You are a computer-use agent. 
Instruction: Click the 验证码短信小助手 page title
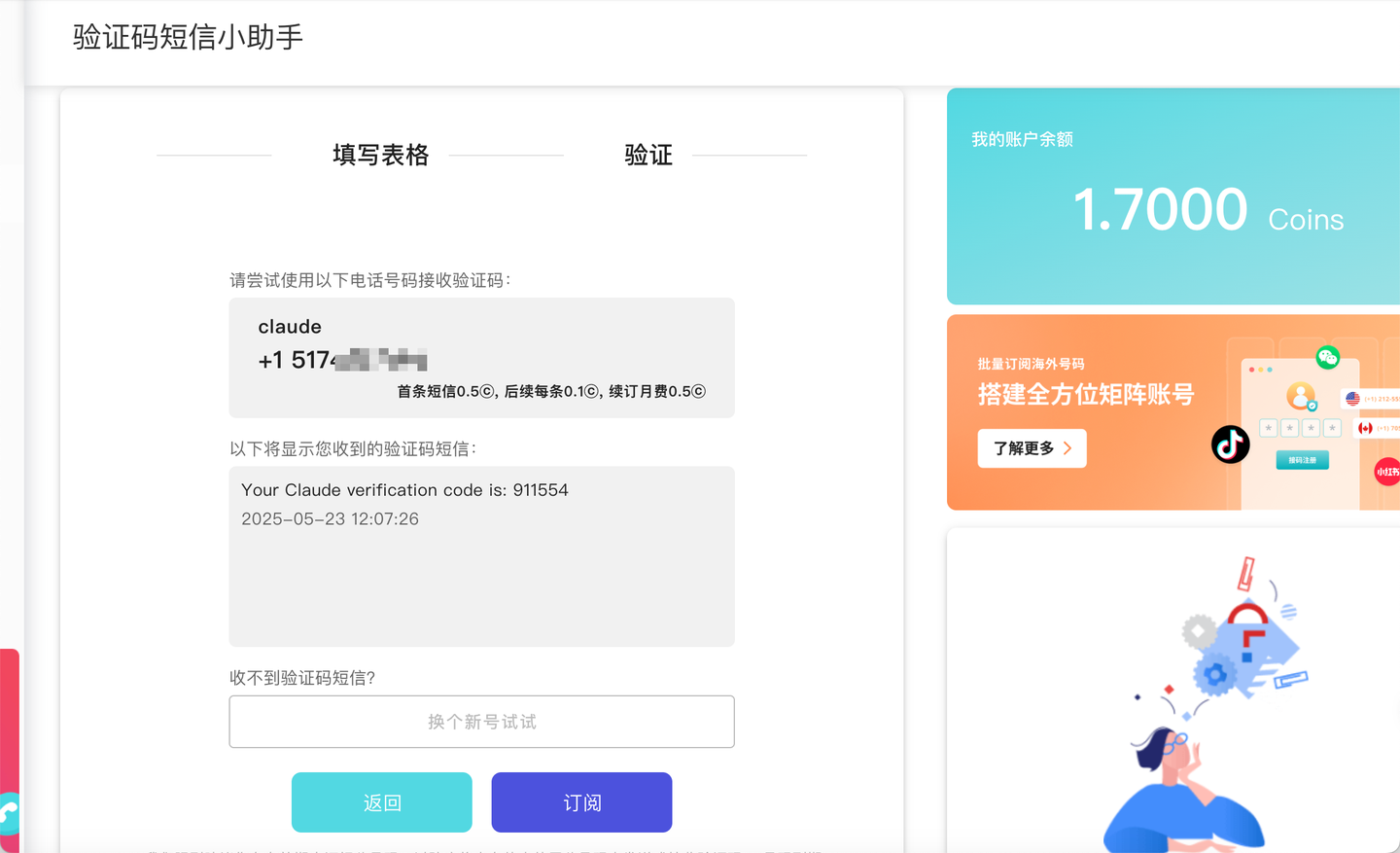tap(188, 37)
